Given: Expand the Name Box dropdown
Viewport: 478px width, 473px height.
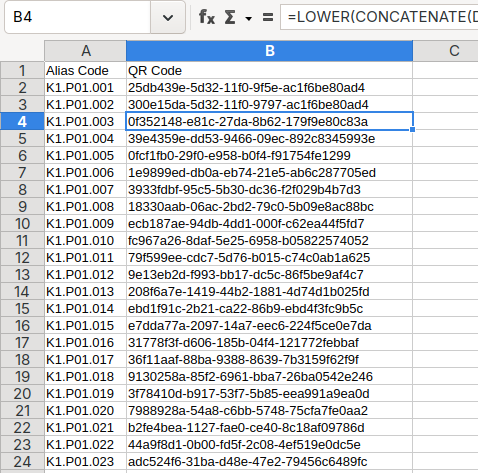Looking at the screenshot, I should [168, 17].
